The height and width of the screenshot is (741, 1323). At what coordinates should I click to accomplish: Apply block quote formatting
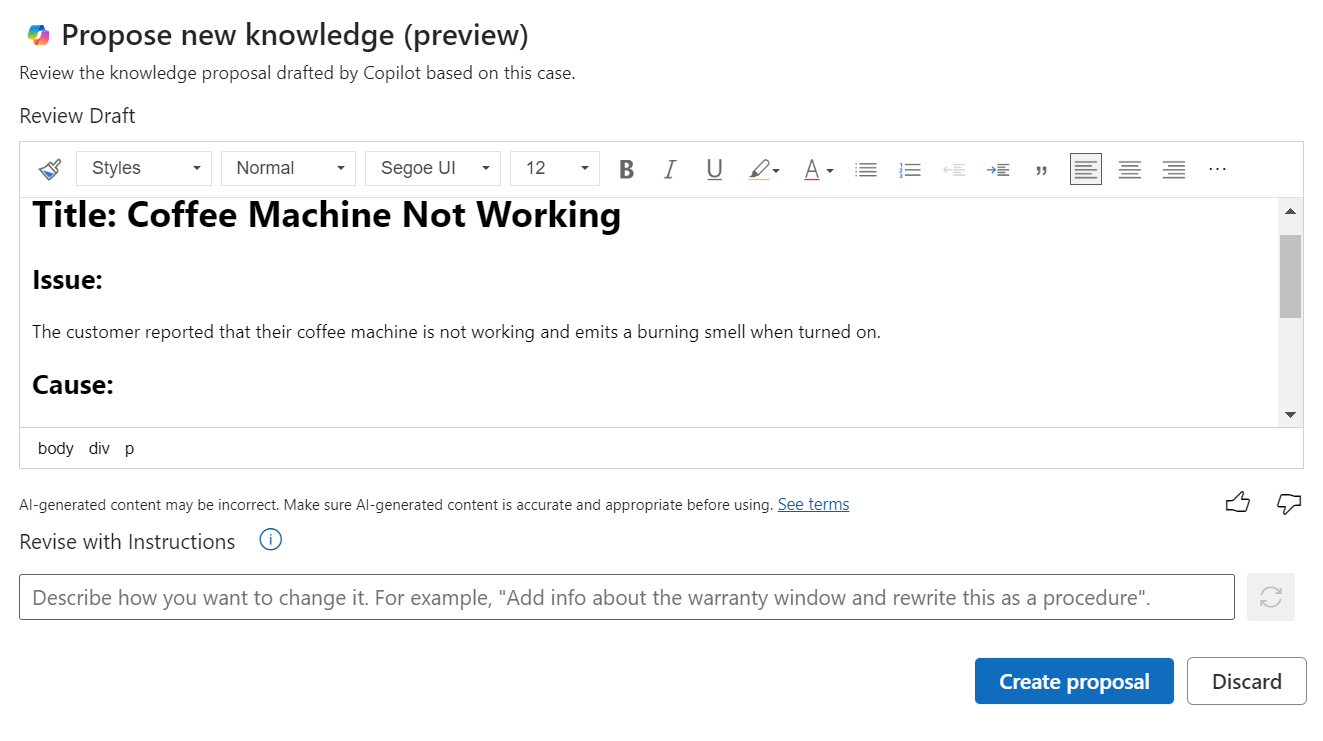[x=1041, y=169]
